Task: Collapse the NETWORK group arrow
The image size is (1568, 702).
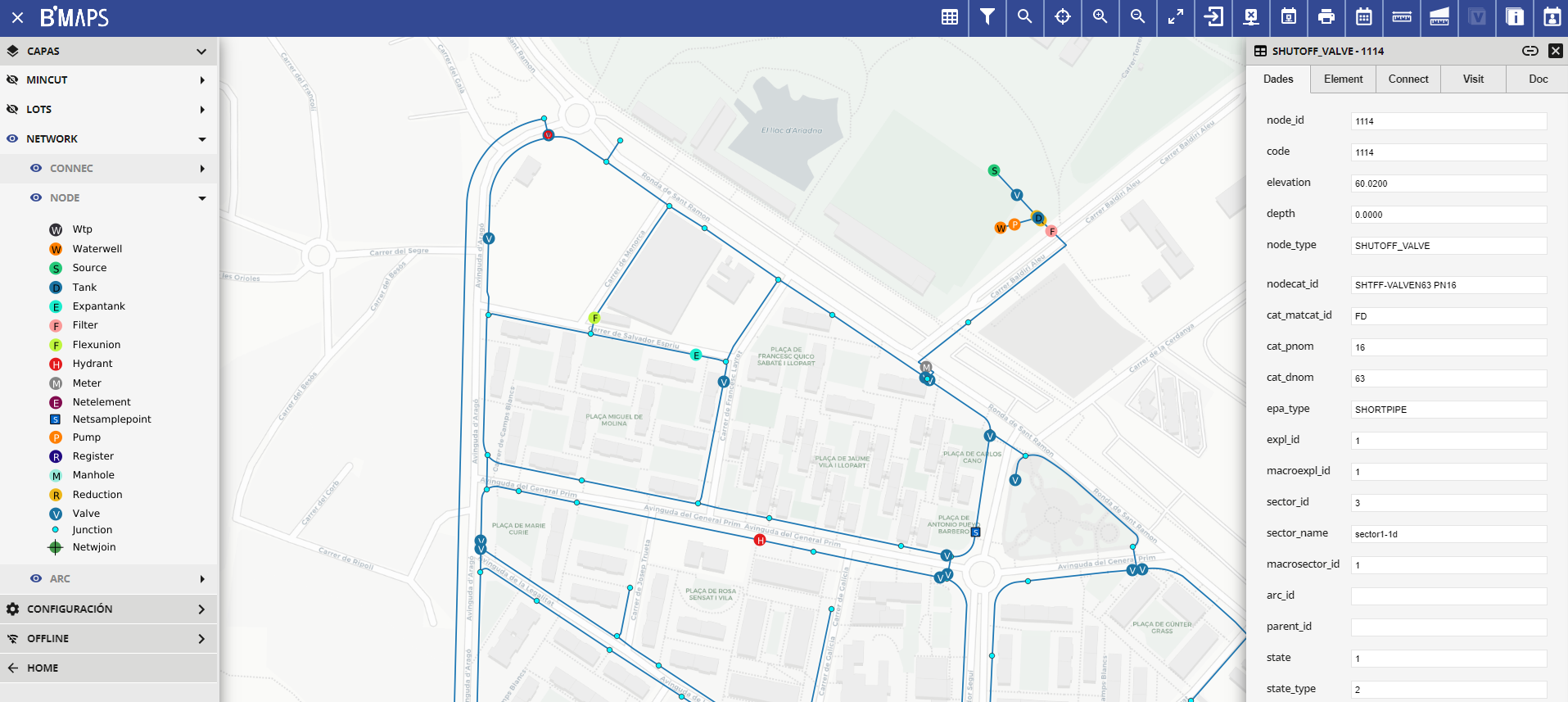Action: [202, 139]
